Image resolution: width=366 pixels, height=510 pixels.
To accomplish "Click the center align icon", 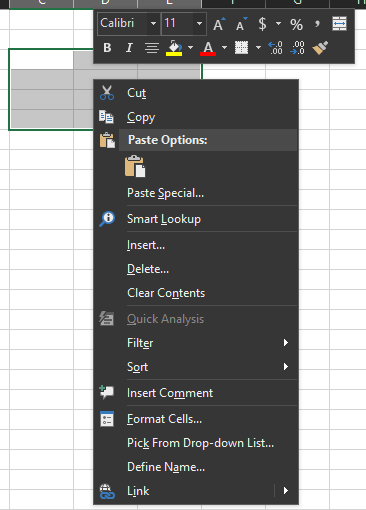I will [152, 48].
